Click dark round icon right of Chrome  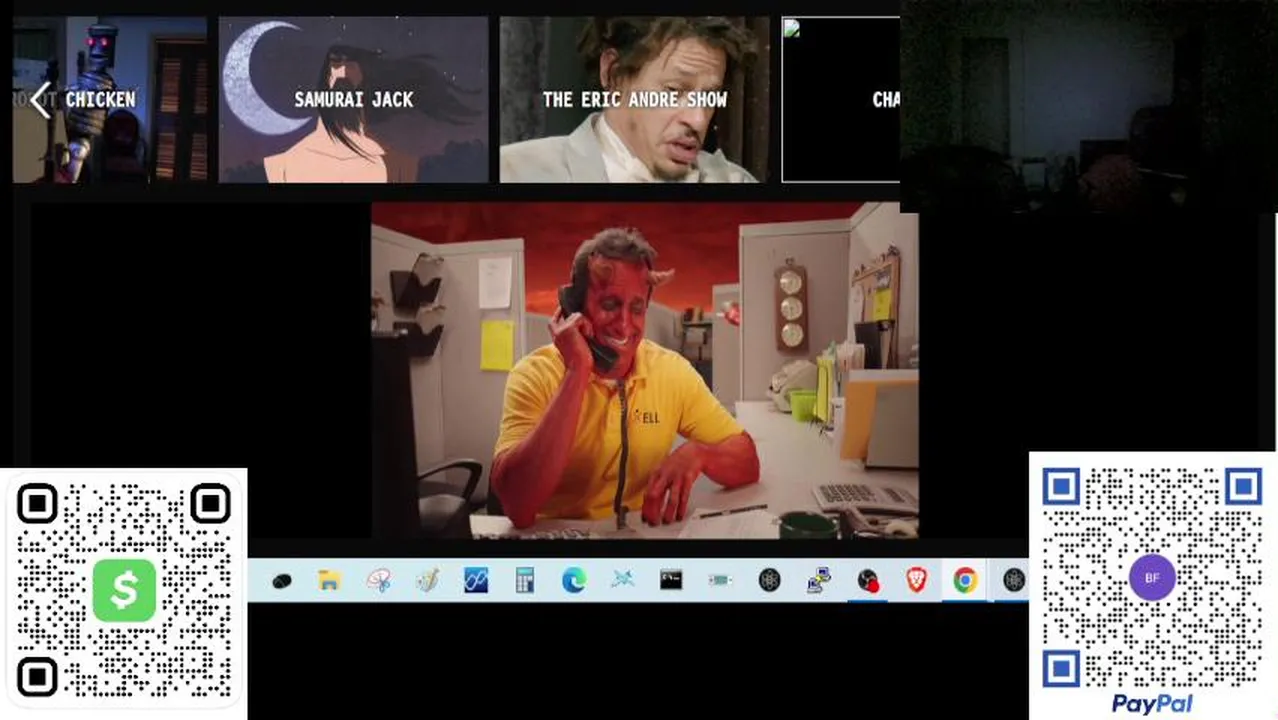coord(1014,580)
